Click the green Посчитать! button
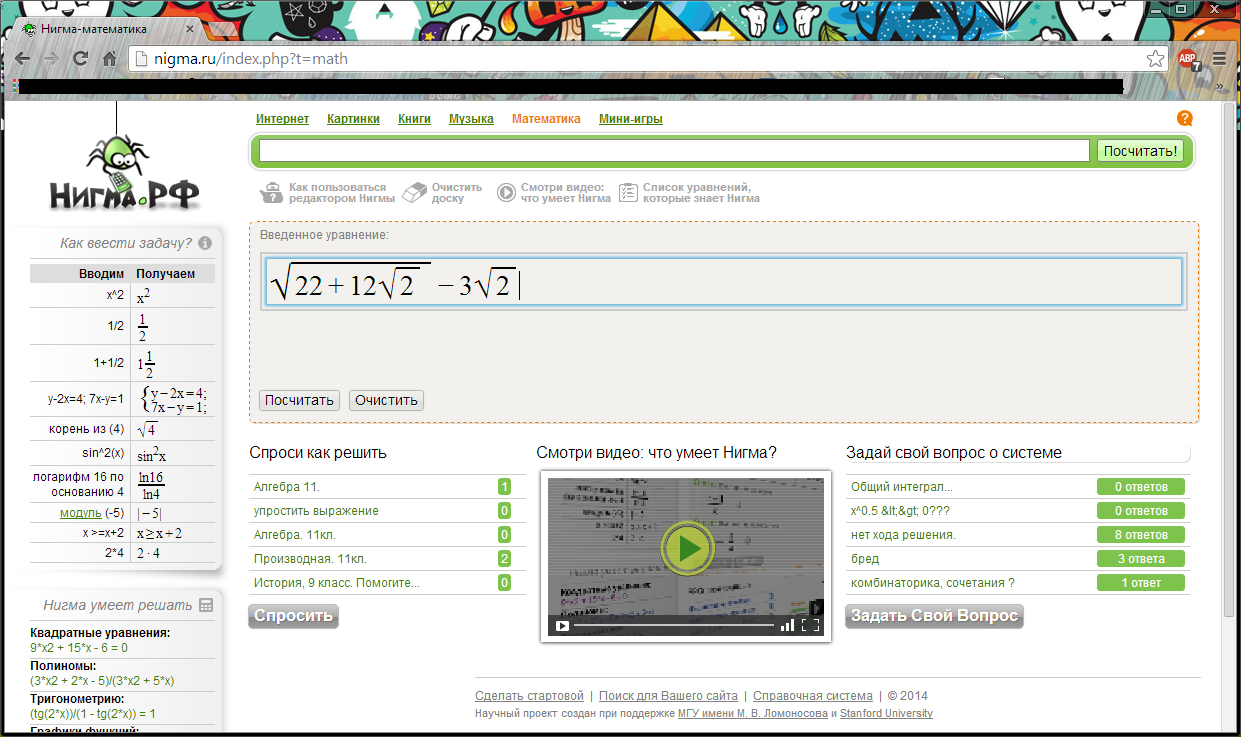Screen dimensions: 1241x737 pos(1141,151)
